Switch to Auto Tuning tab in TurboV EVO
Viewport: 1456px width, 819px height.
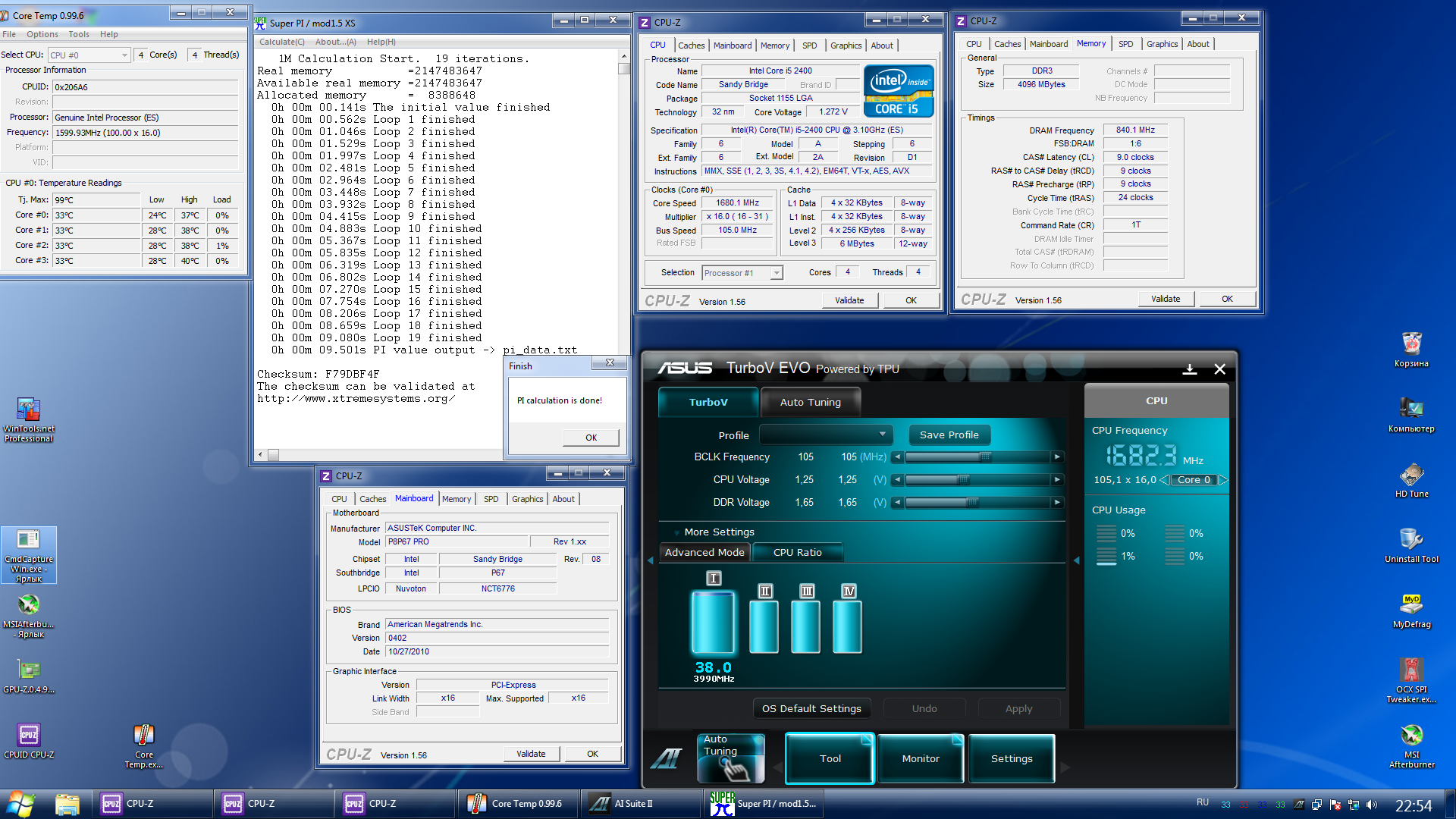[x=810, y=402]
